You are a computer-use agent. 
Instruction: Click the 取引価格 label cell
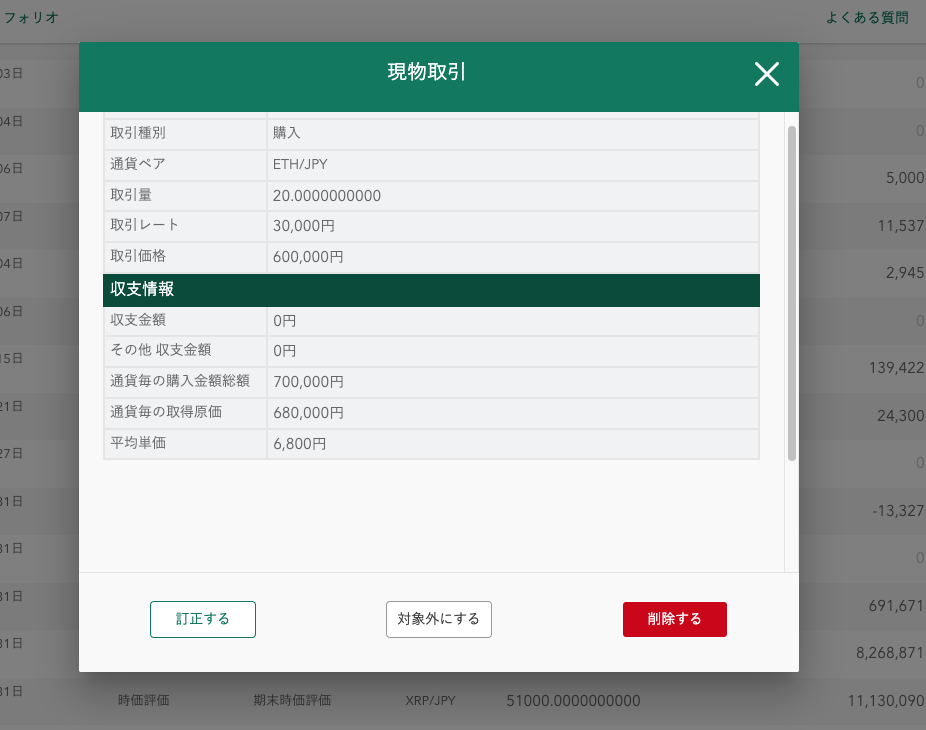point(185,257)
